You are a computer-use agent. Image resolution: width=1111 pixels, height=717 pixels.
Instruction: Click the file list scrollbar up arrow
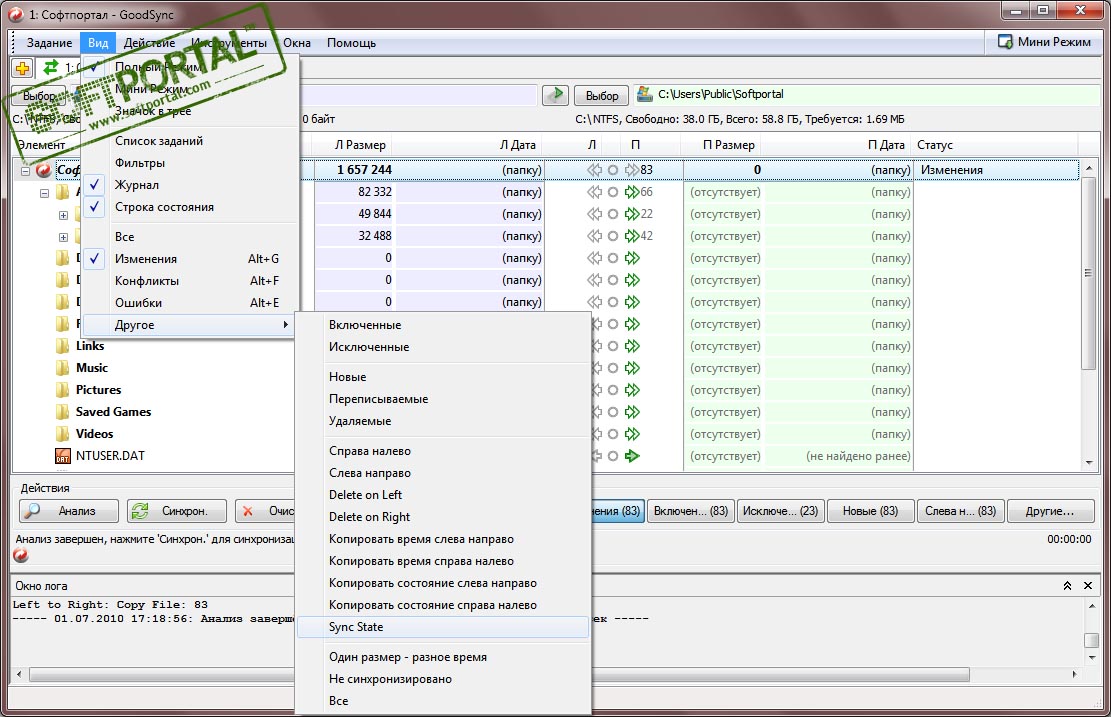click(1088, 169)
